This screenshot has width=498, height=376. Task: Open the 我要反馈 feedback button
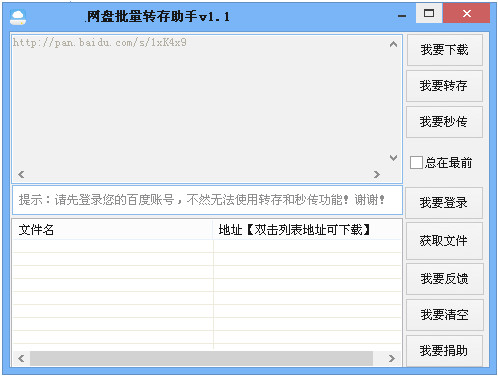click(x=445, y=279)
